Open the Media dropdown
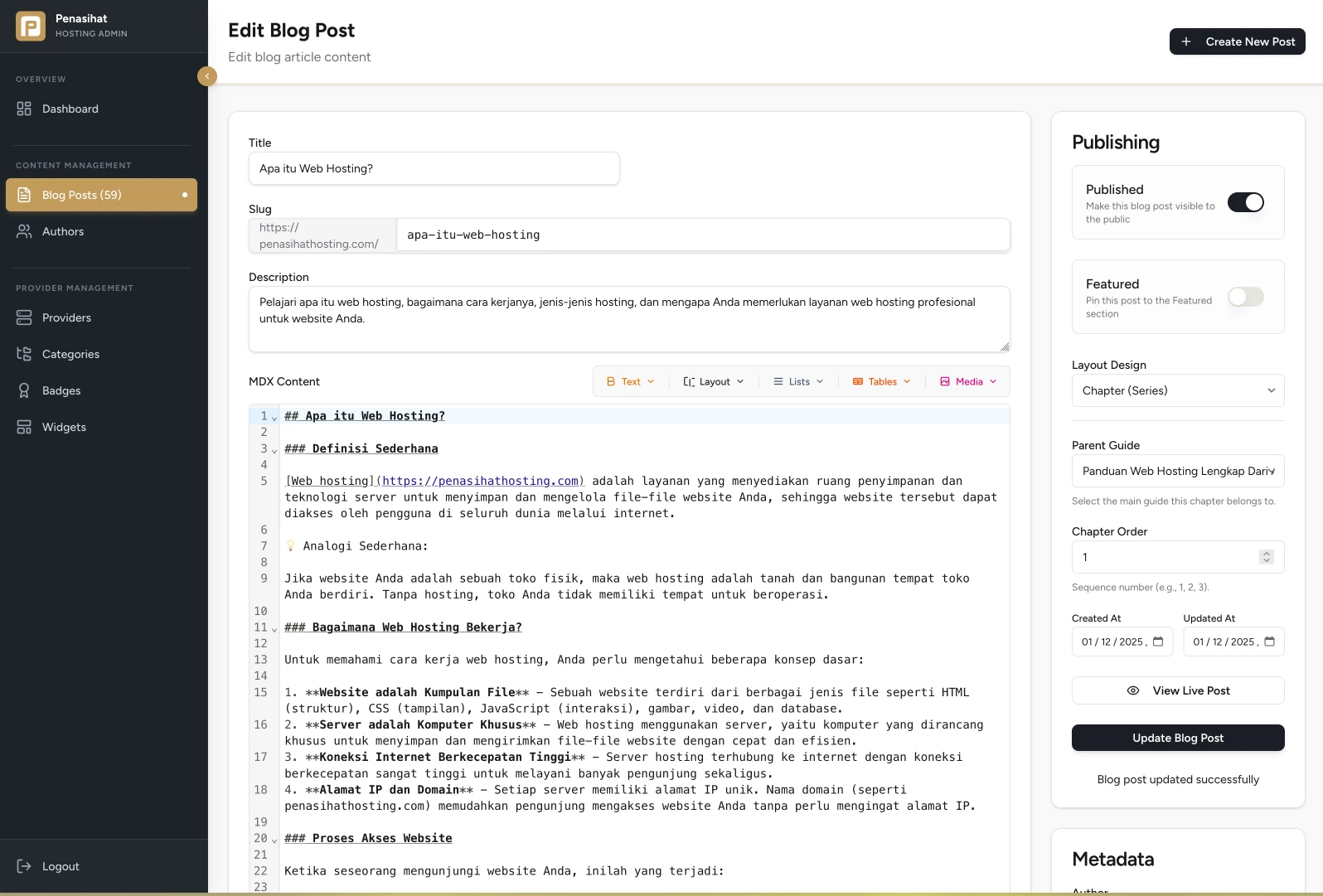1323x896 pixels. pyautogui.click(x=968, y=381)
